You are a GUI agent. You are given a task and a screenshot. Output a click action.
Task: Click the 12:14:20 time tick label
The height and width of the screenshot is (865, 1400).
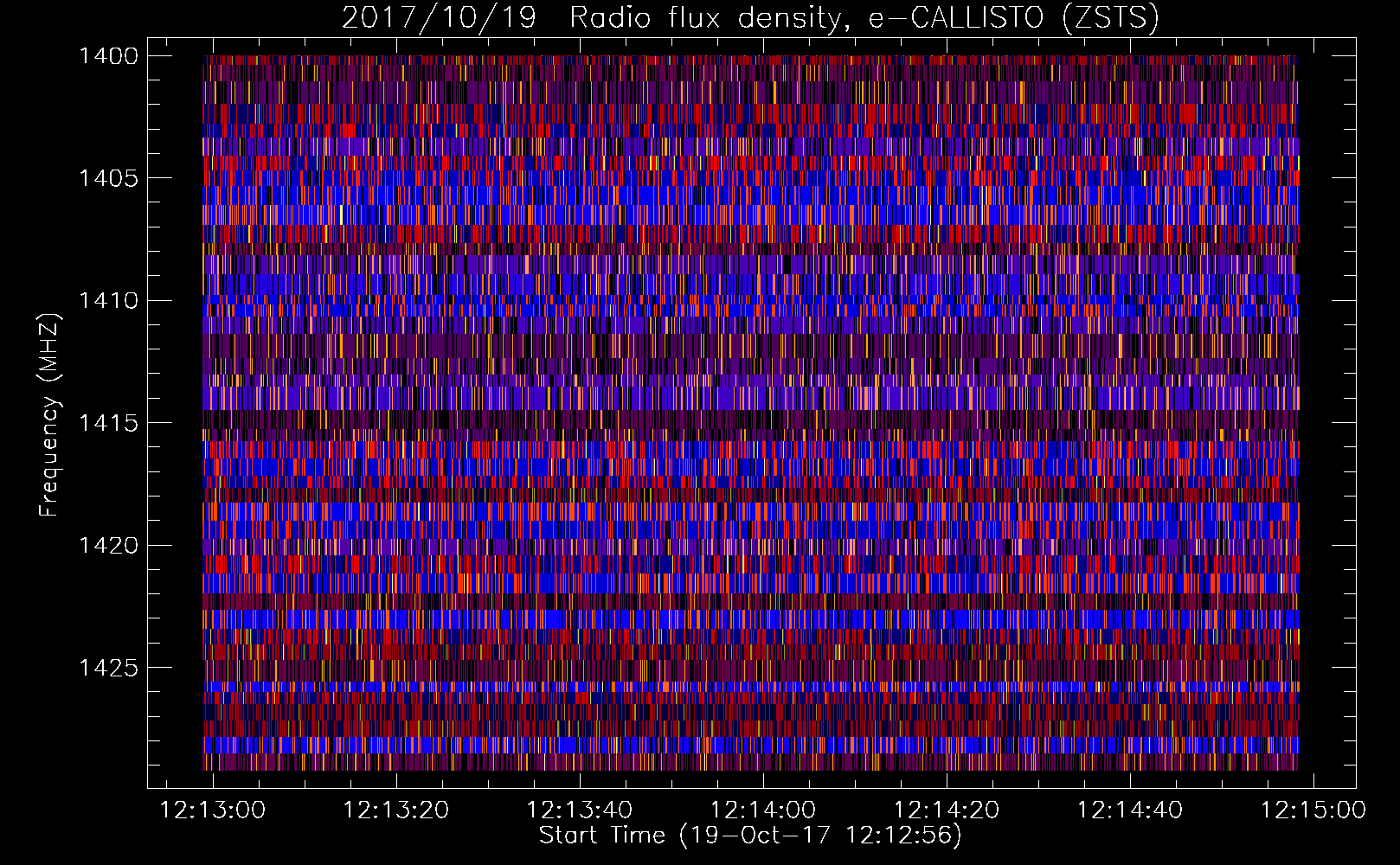tap(947, 811)
